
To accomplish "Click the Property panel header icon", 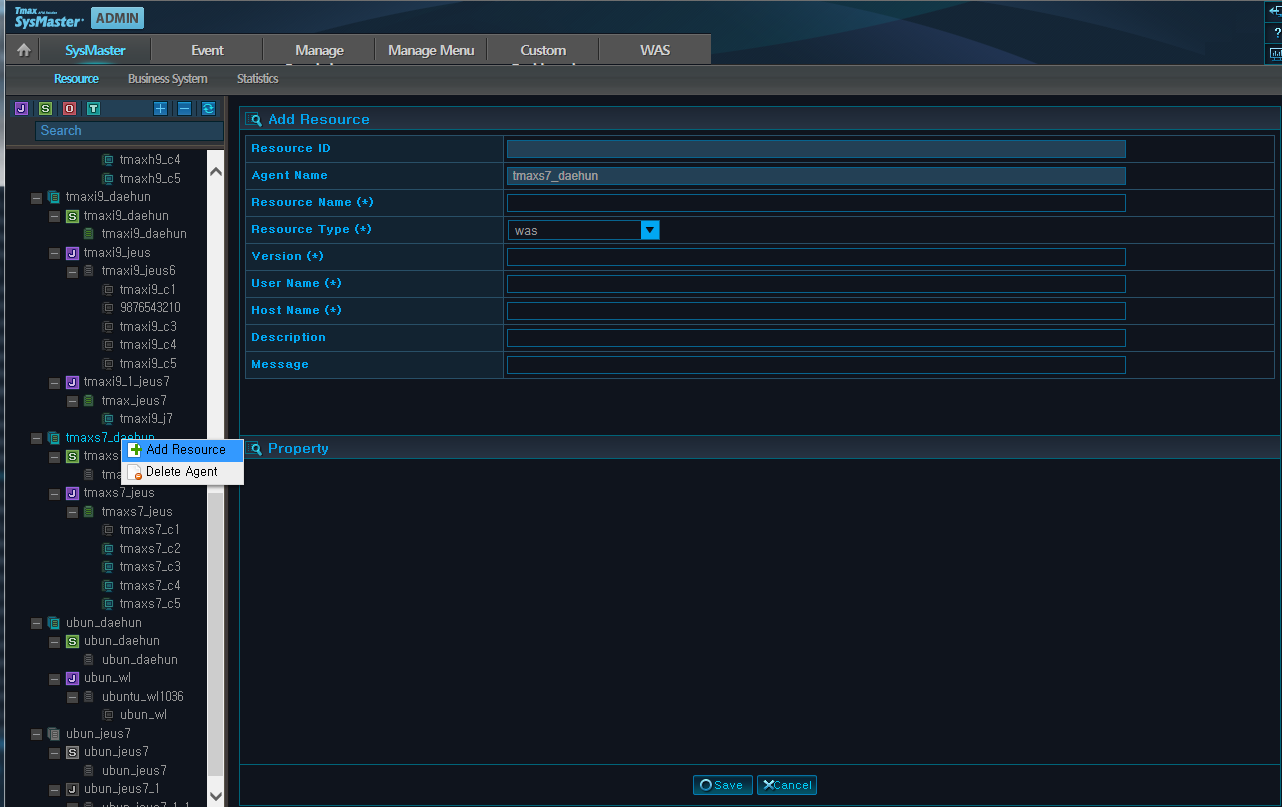I will 254,448.
